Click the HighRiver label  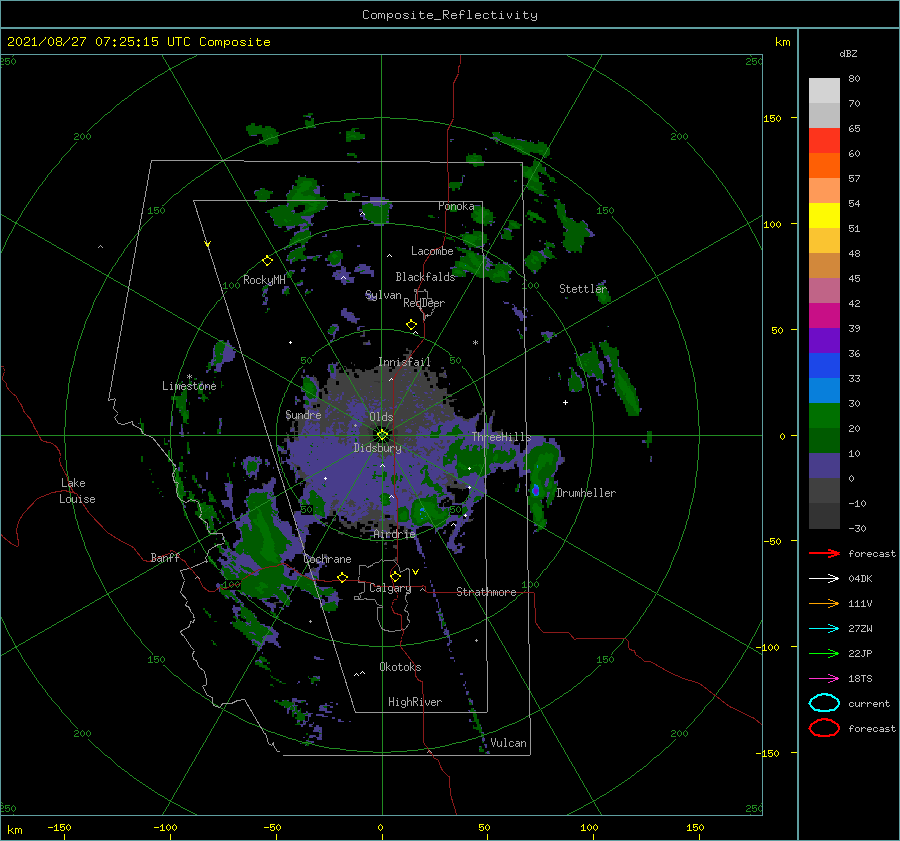415,702
